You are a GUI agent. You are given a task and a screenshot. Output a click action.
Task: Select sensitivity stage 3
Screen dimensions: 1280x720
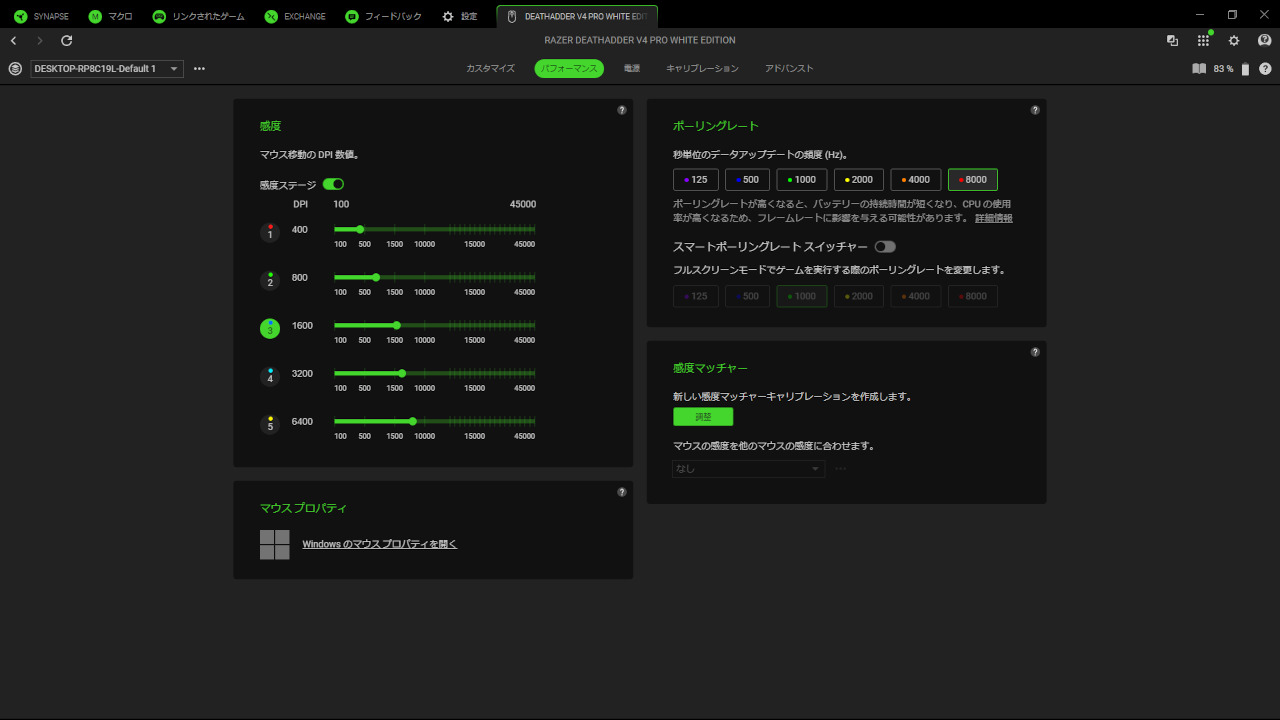[270, 328]
